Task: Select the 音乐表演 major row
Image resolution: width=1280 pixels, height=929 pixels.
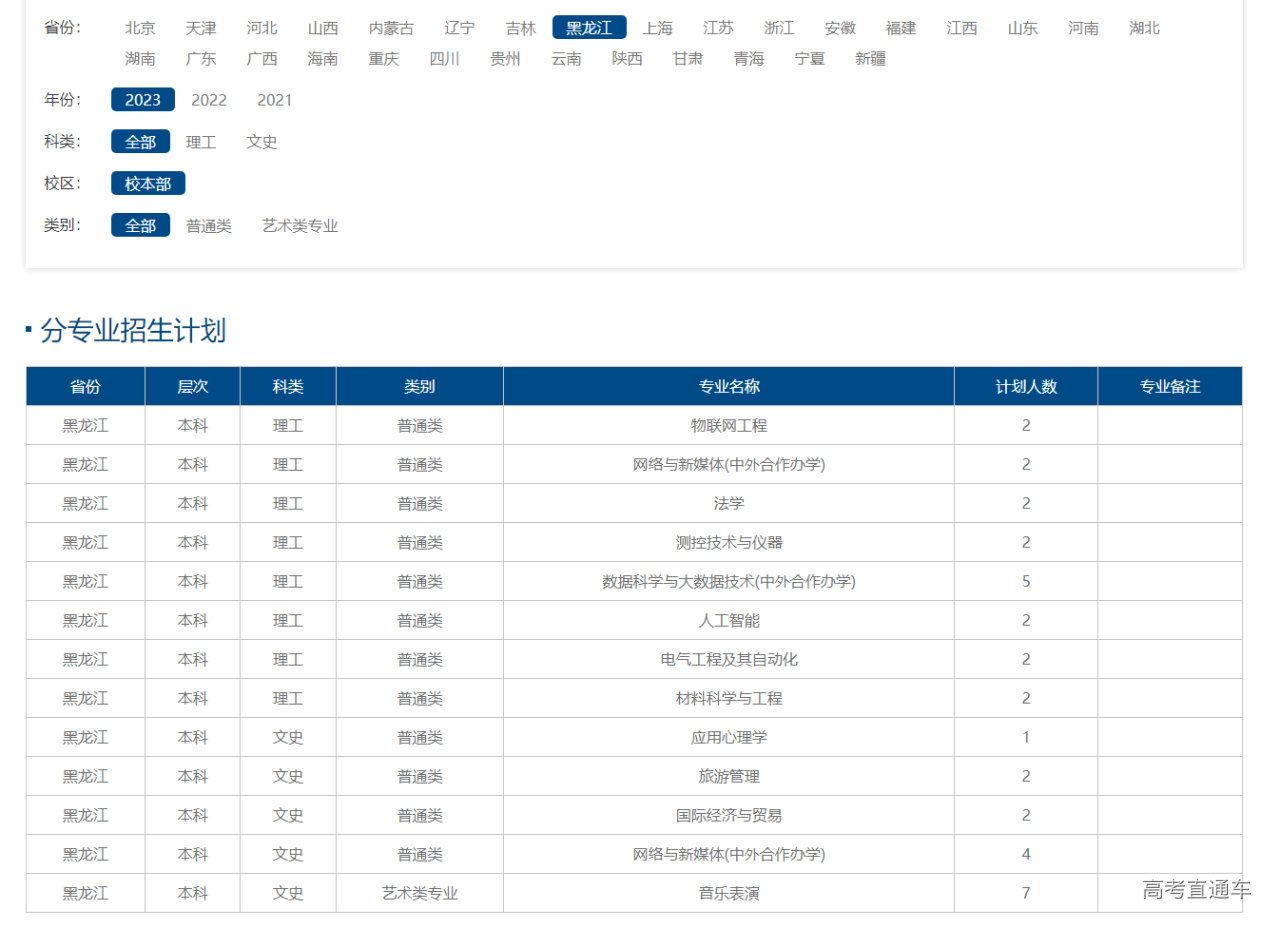Action: 728,893
